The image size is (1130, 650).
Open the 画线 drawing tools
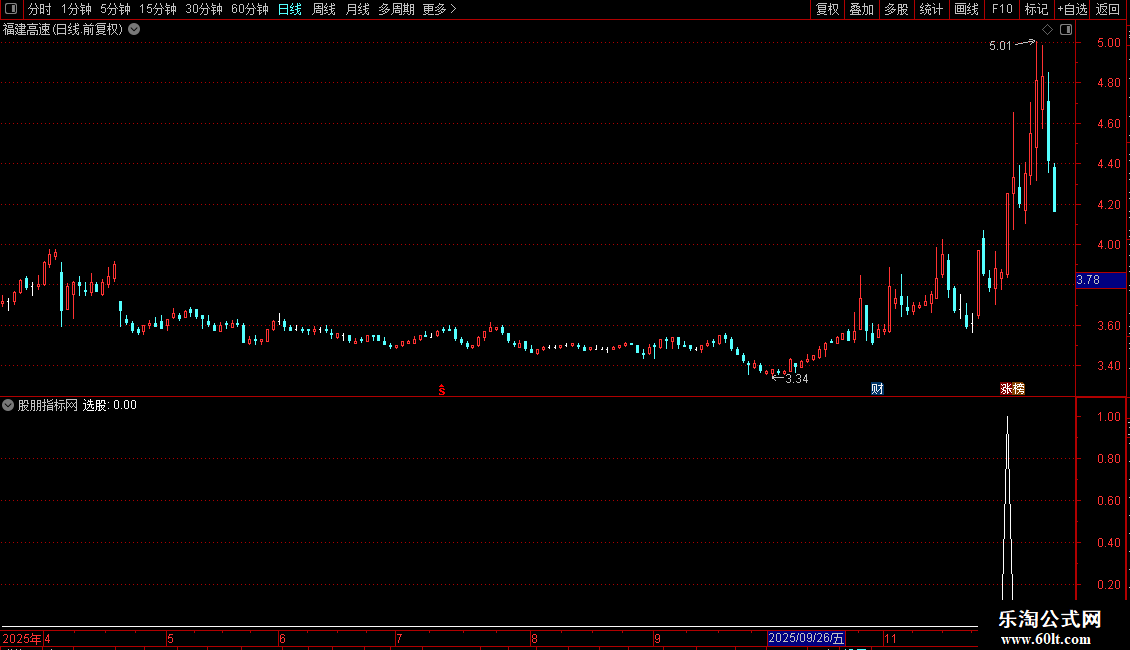(x=966, y=9)
